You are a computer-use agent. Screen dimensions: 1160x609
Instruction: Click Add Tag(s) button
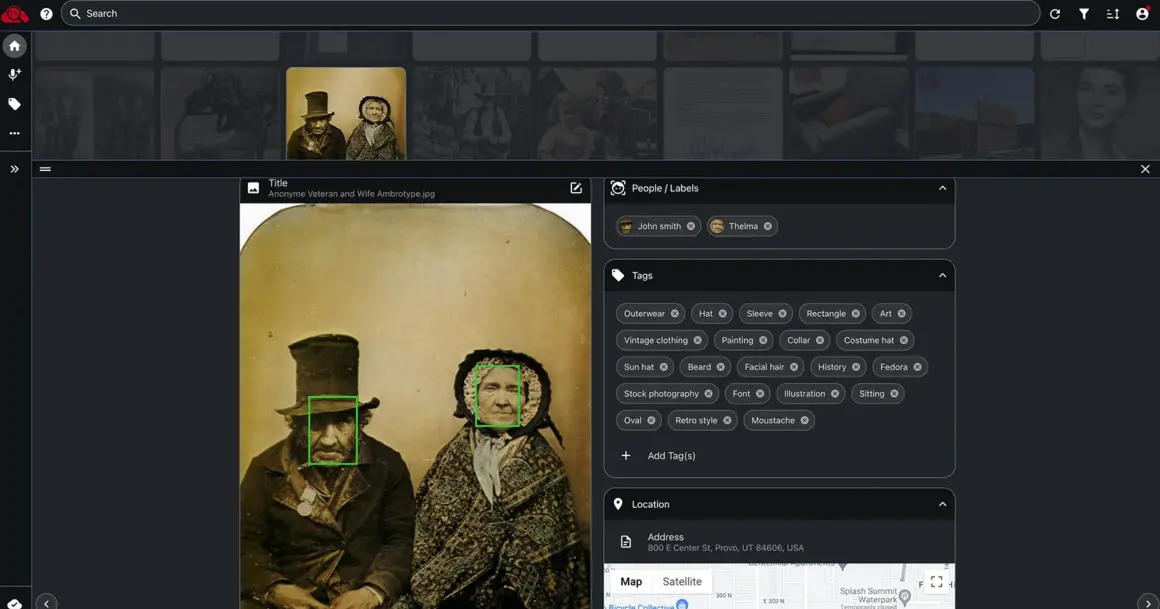(x=670, y=456)
